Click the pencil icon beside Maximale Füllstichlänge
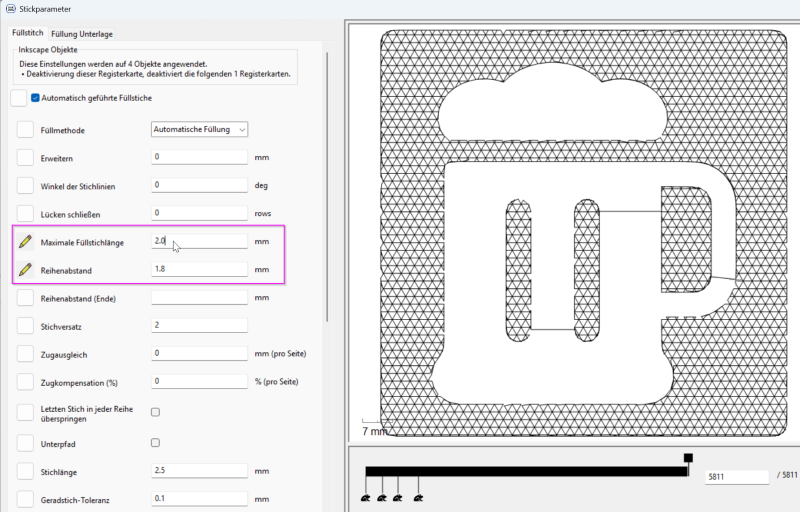The image size is (800, 512). 25,242
